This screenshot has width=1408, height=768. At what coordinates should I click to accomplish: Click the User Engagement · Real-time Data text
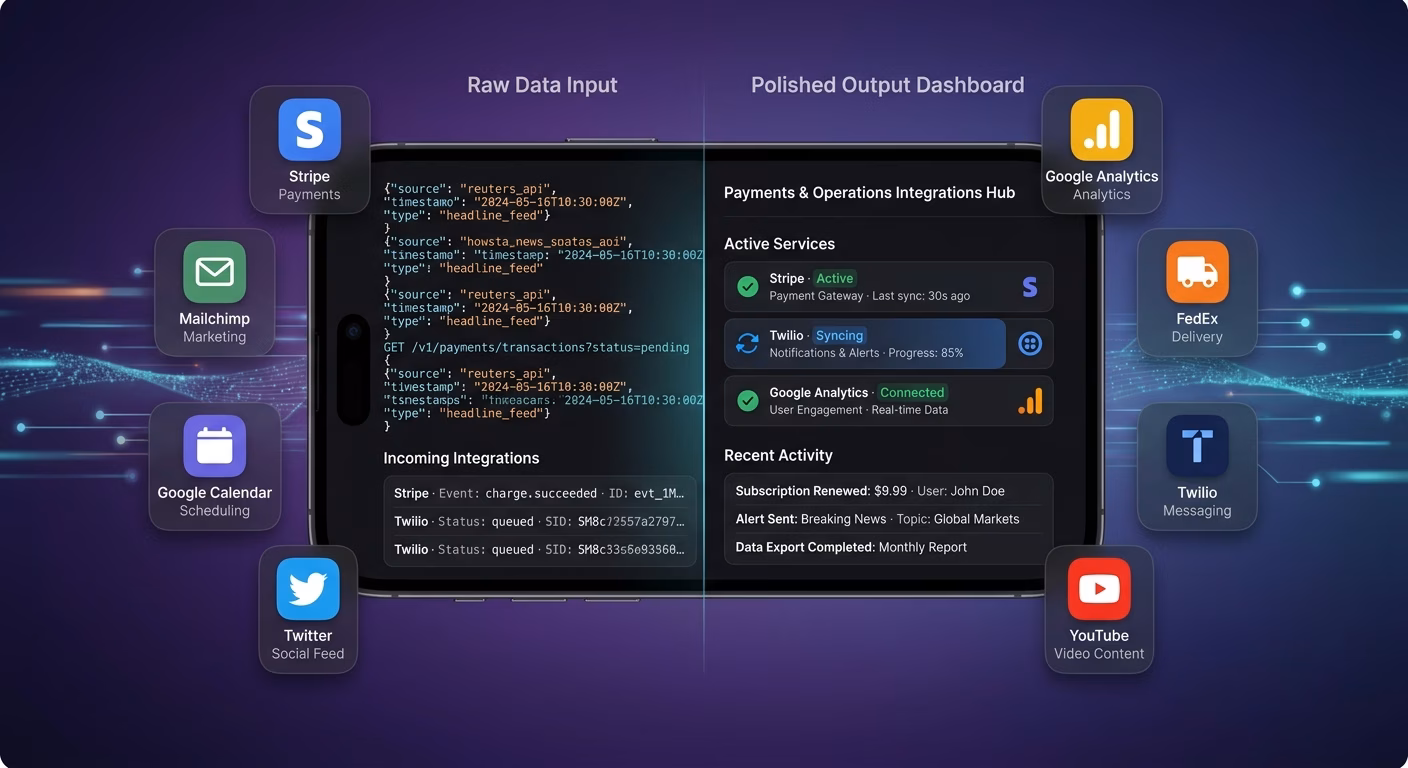pos(859,410)
